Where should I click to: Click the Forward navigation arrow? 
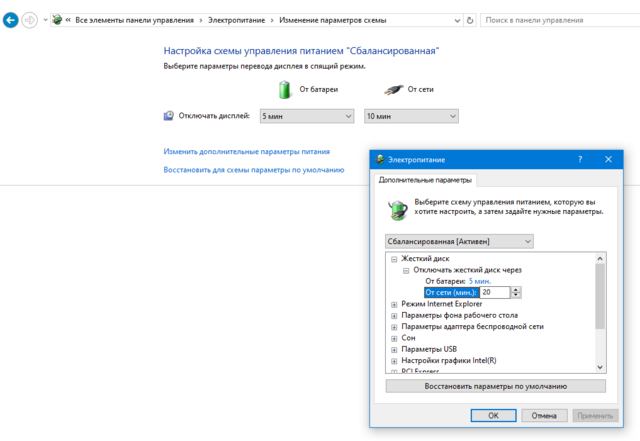(30, 19)
